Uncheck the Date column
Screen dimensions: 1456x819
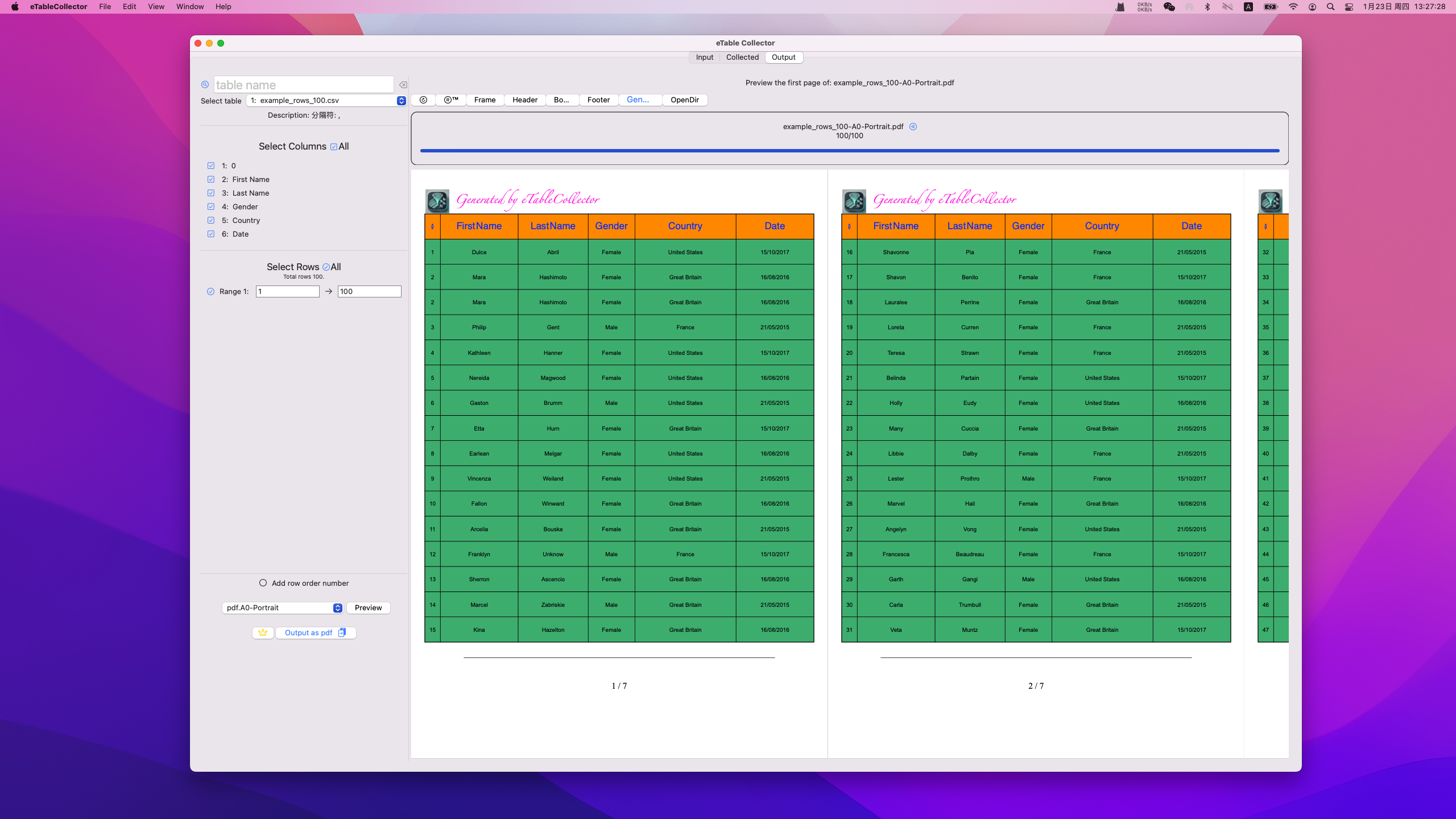[211, 234]
